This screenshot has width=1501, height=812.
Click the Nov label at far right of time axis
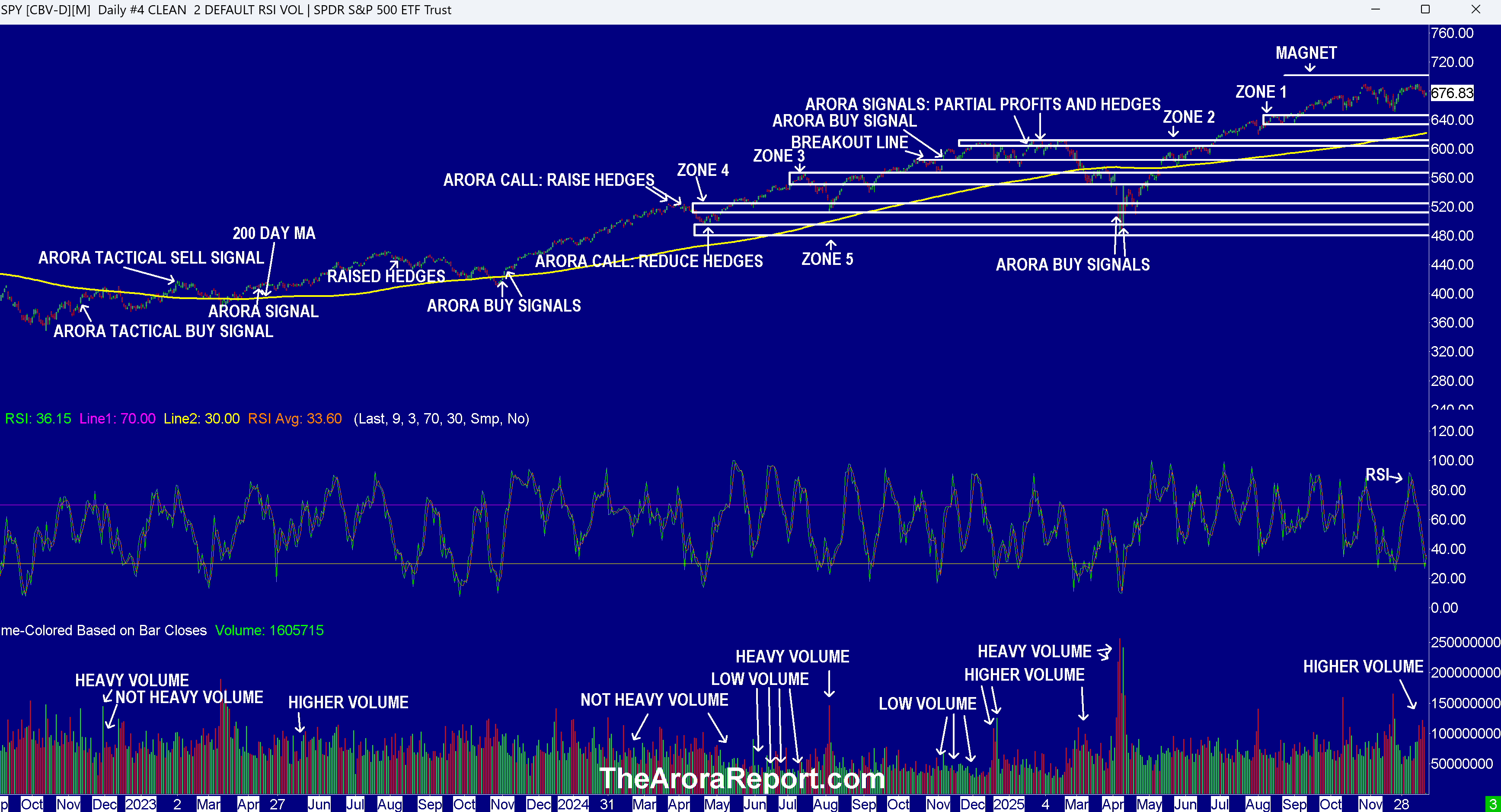1370,804
